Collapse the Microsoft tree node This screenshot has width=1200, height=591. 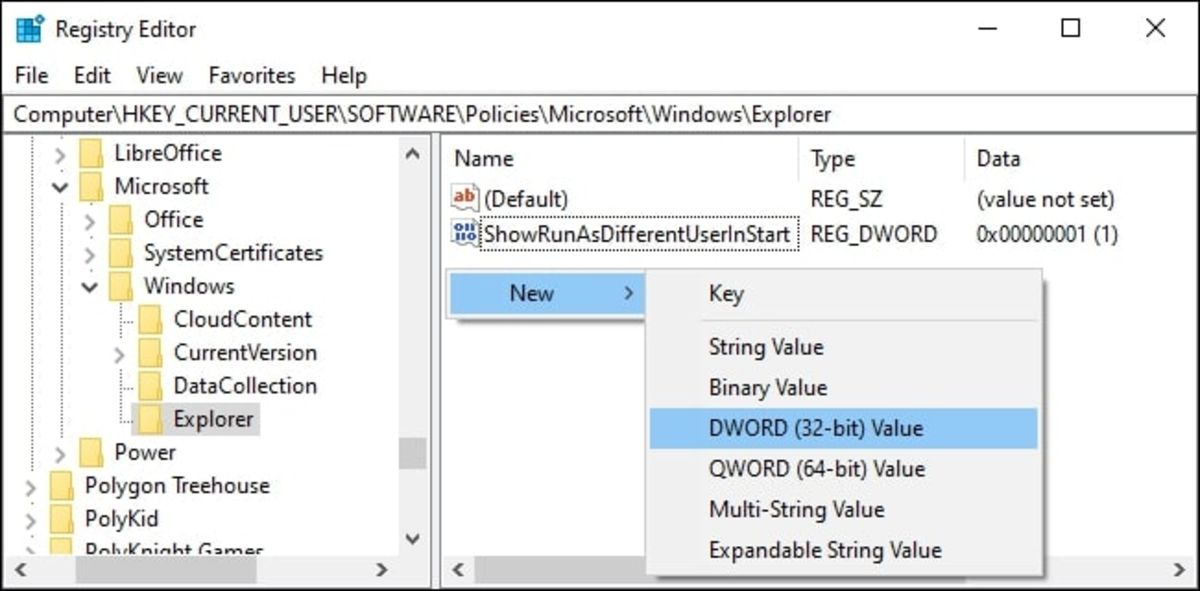(60, 187)
